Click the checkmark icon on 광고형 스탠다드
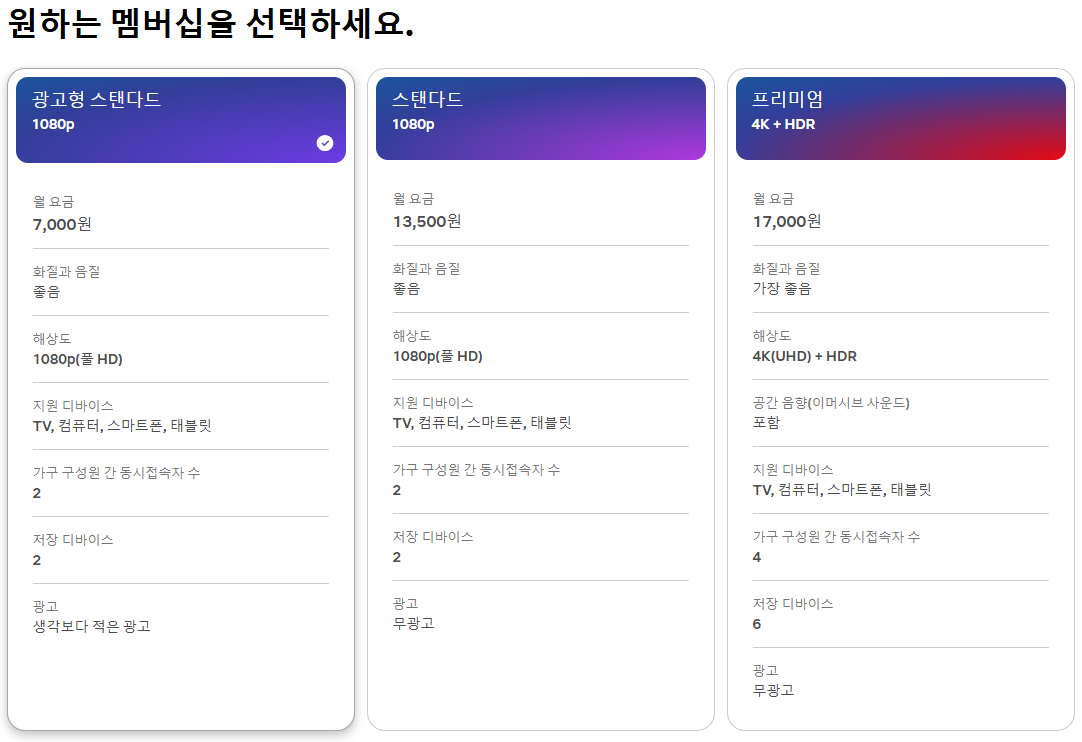1082x742 pixels. tap(325, 143)
